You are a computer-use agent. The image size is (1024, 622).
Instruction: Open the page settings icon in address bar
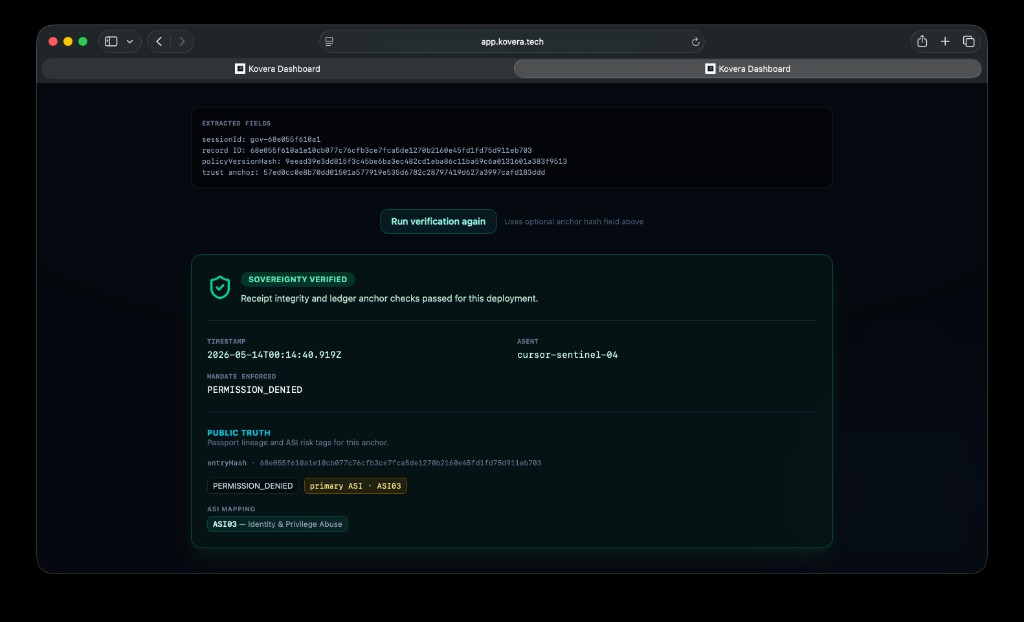click(x=329, y=41)
